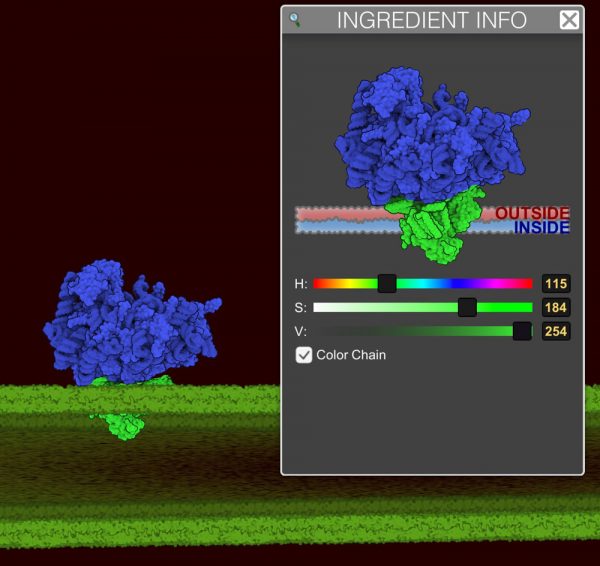Click the Color Chain label text

351,355
